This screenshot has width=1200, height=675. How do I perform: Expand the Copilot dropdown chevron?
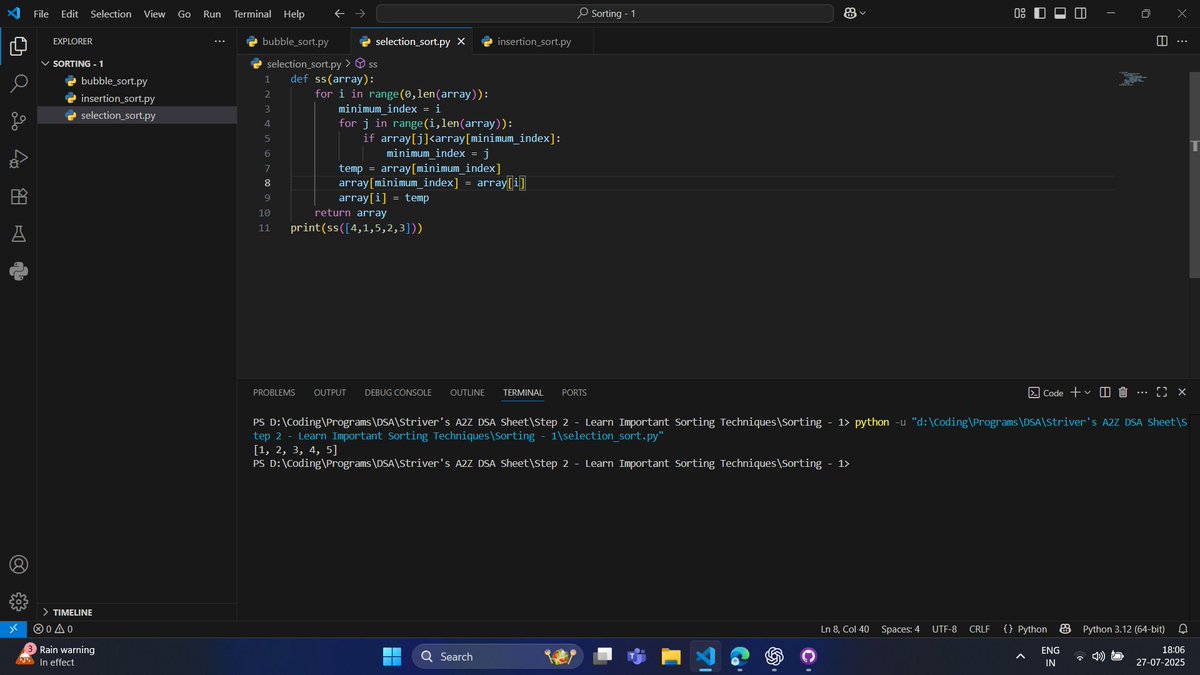point(863,13)
